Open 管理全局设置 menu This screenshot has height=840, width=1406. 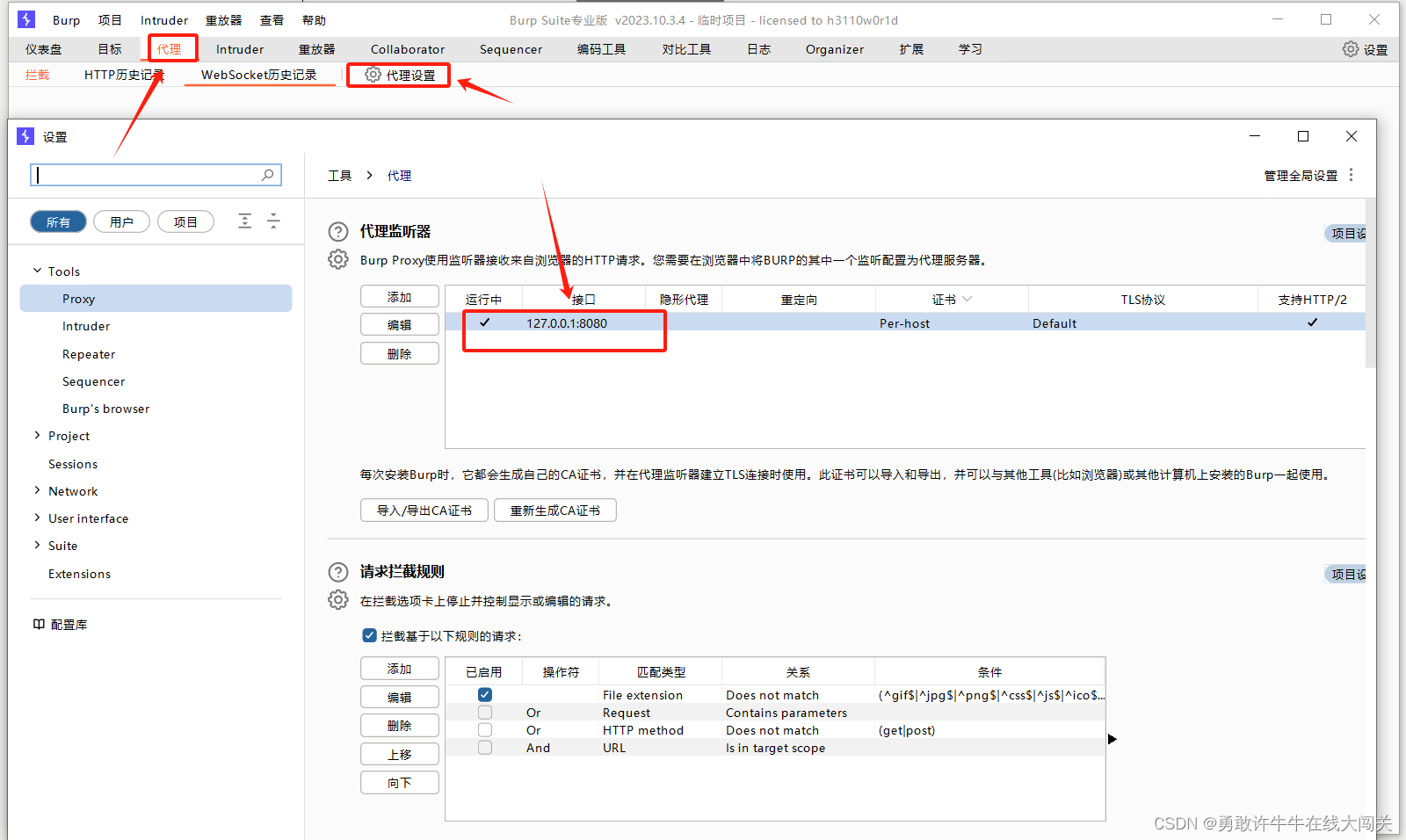pos(1301,176)
